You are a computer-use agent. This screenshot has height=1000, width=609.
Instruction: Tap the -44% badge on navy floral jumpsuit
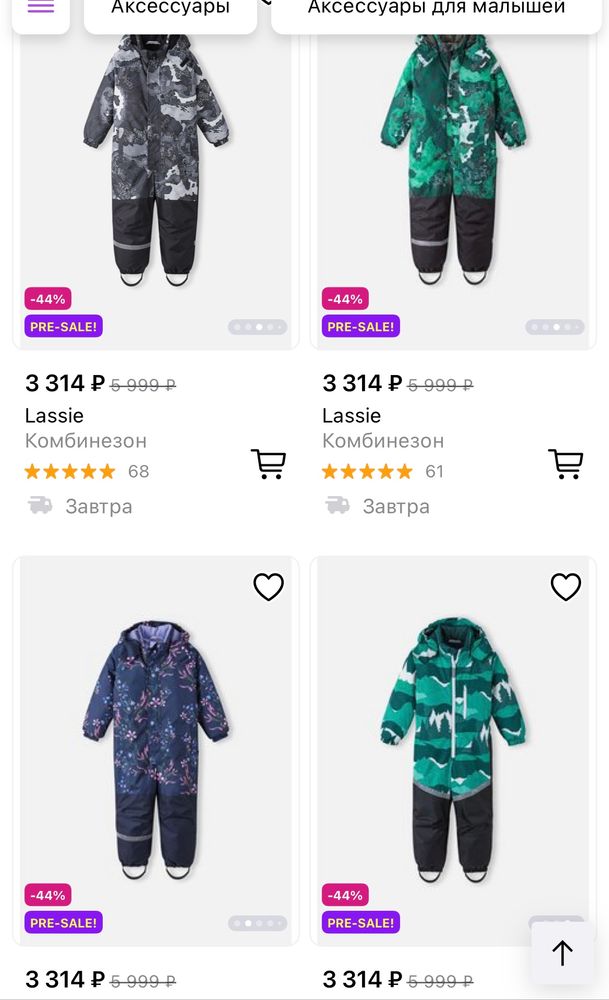tap(48, 895)
